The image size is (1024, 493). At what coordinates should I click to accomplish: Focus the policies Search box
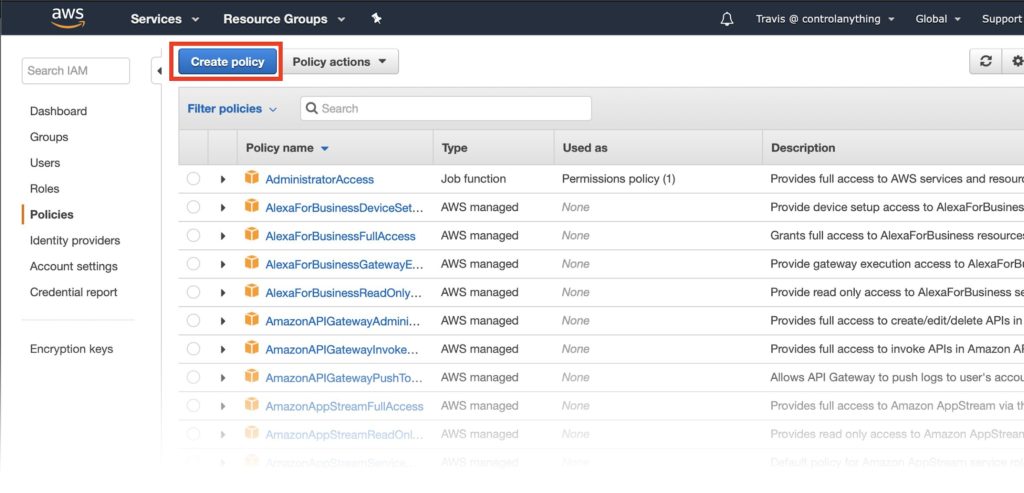[446, 108]
